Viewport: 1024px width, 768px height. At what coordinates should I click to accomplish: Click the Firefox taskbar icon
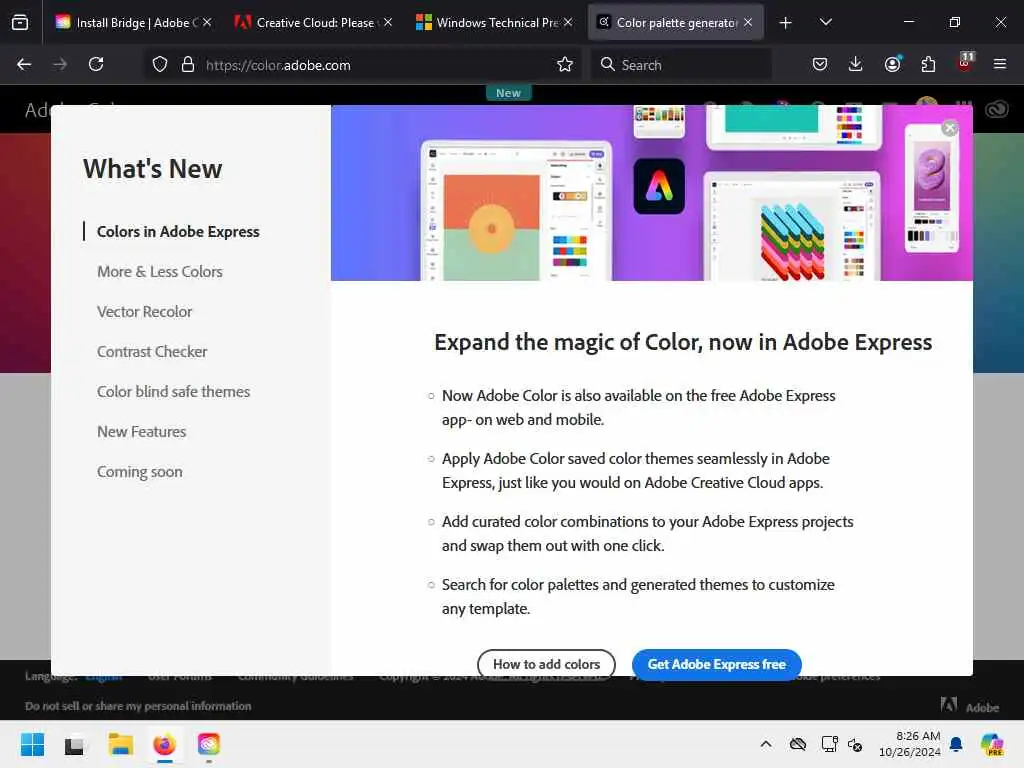[165, 744]
